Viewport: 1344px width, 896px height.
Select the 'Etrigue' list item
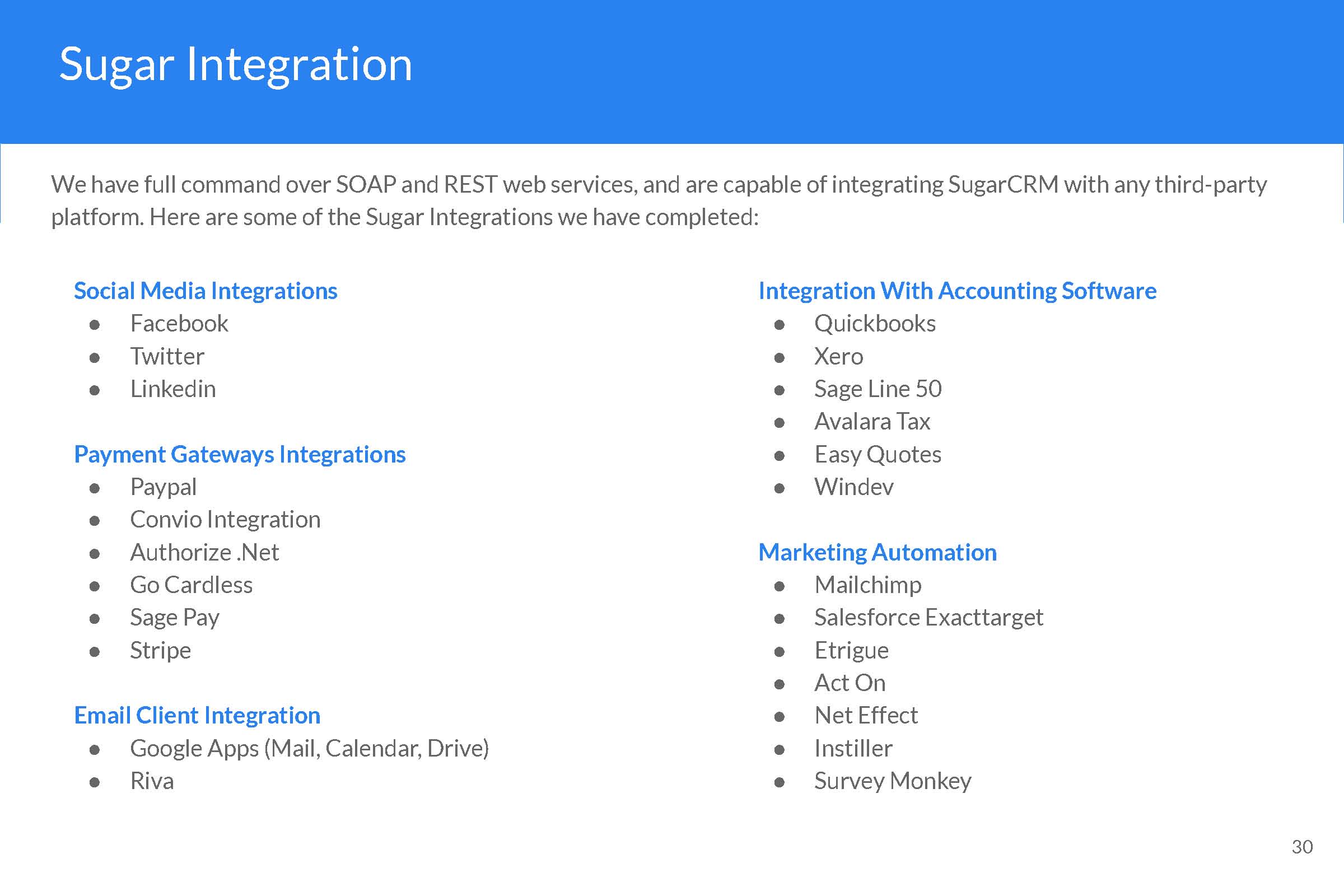click(851, 651)
